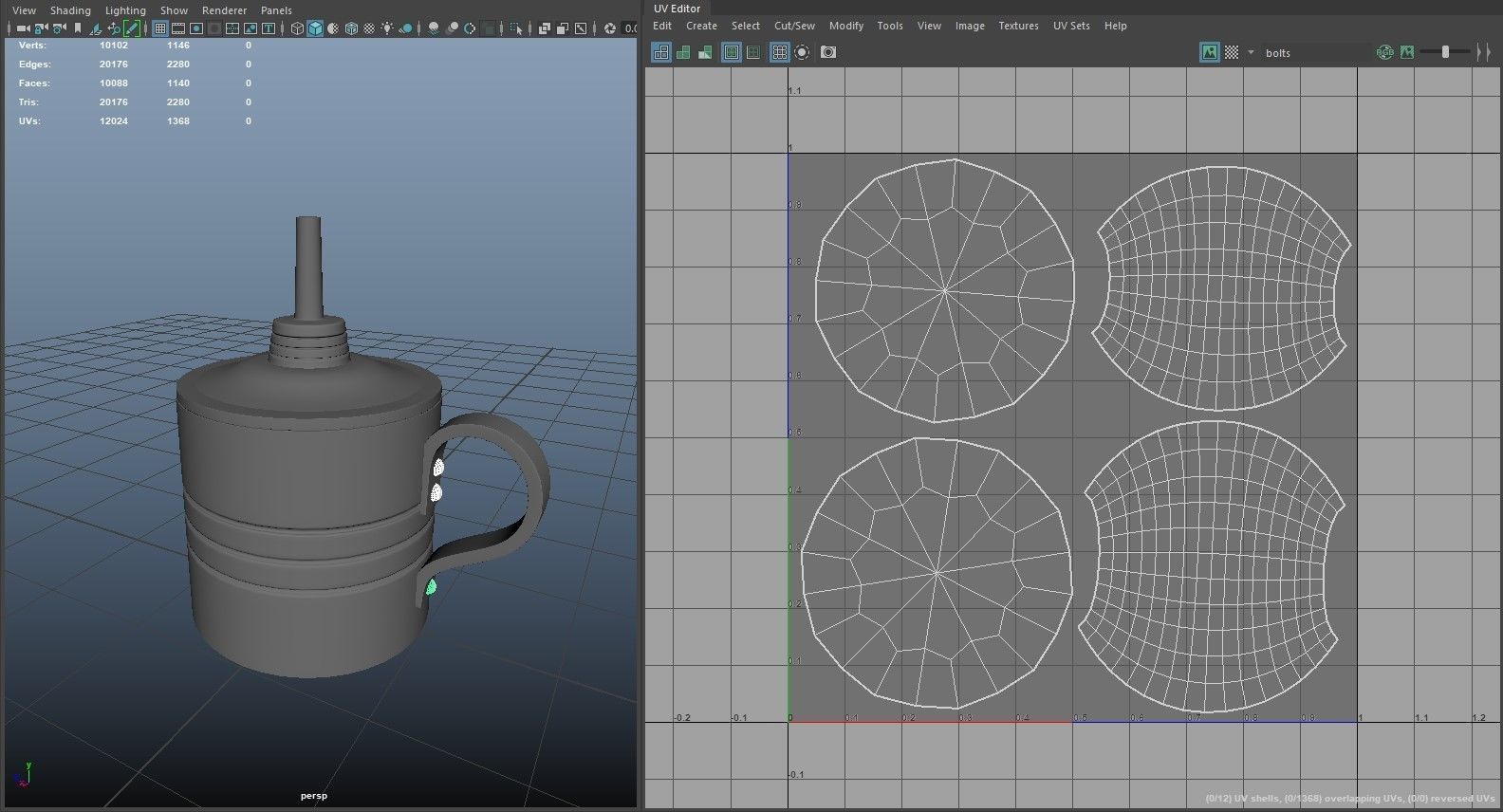
Task: Open the UV Editor Select menu
Action: [745, 26]
